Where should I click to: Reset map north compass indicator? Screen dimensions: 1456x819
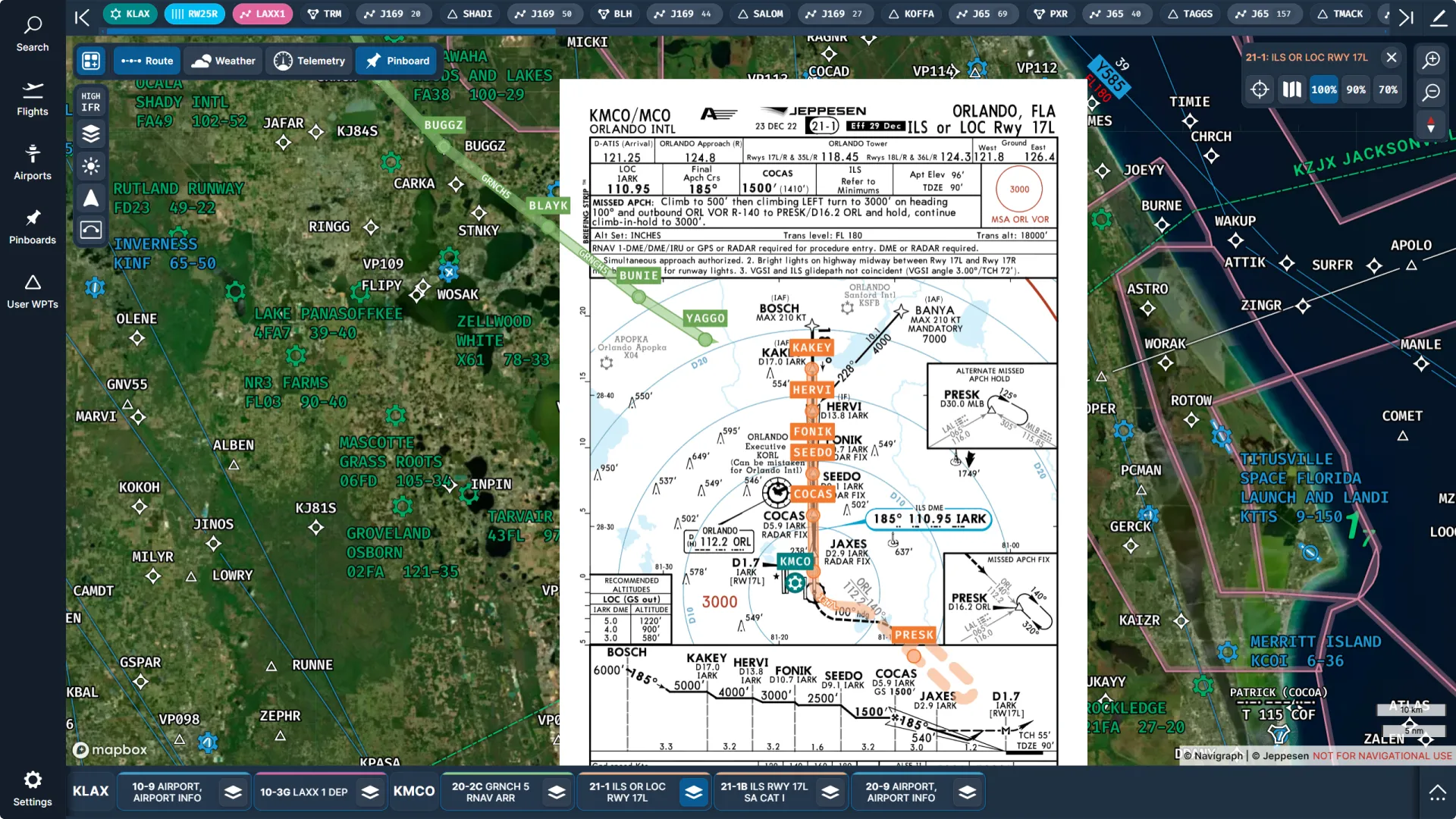tap(1431, 124)
